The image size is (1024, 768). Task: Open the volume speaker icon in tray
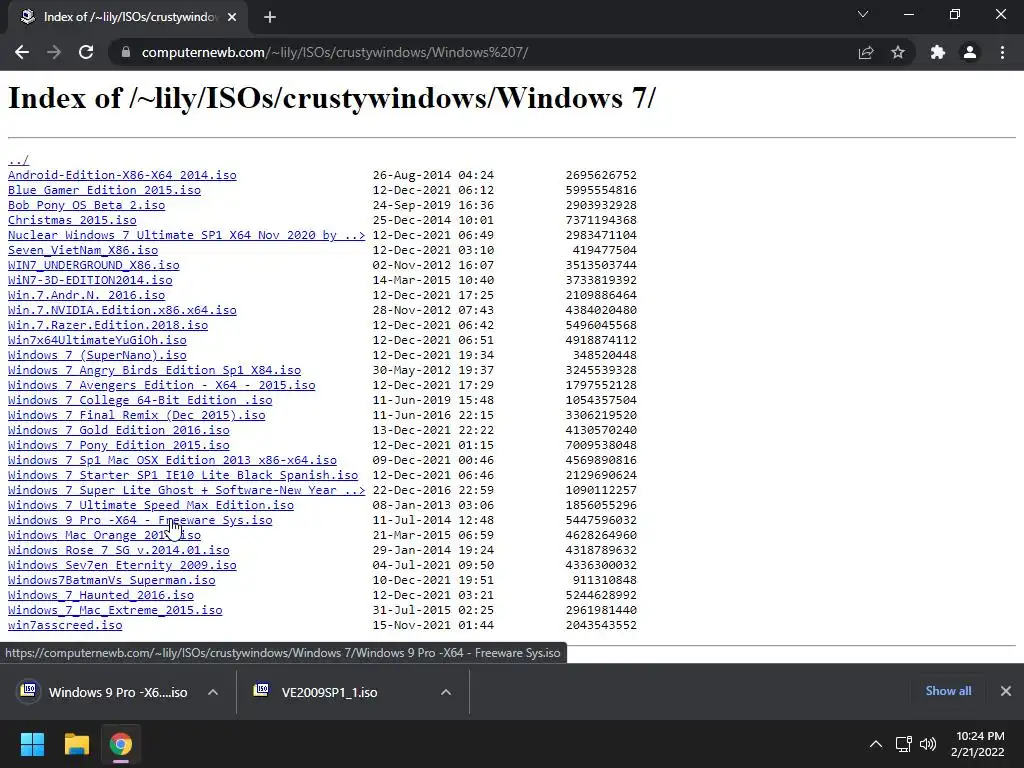tap(927, 744)
